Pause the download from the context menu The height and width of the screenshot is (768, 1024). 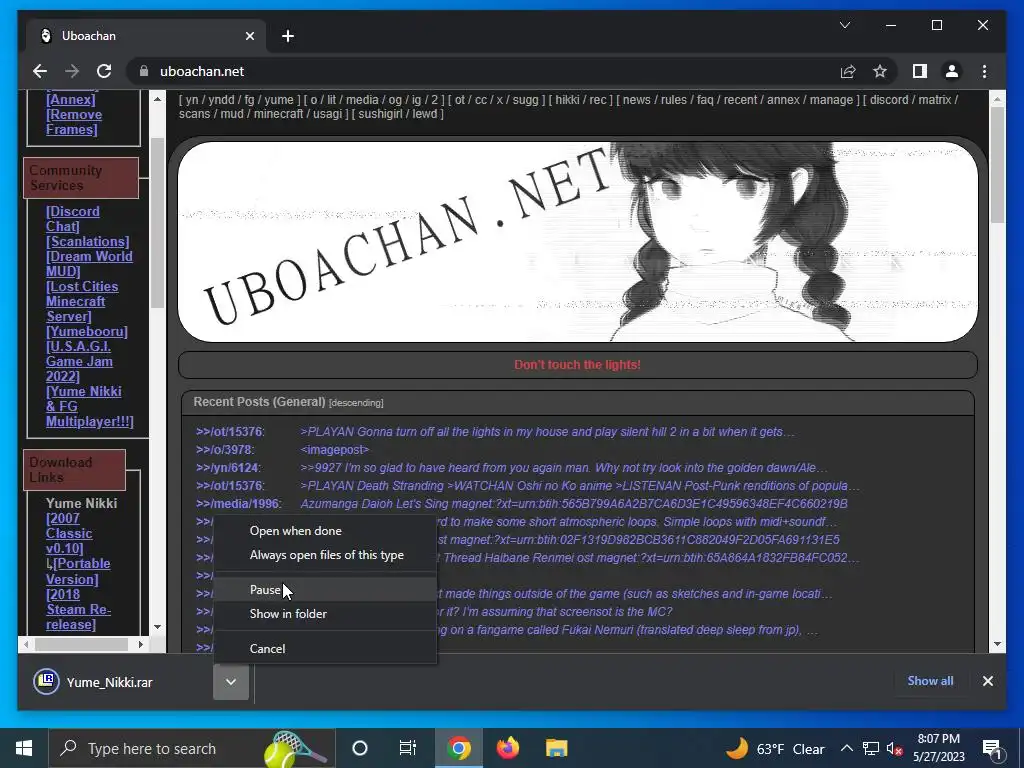pos(325,590)
